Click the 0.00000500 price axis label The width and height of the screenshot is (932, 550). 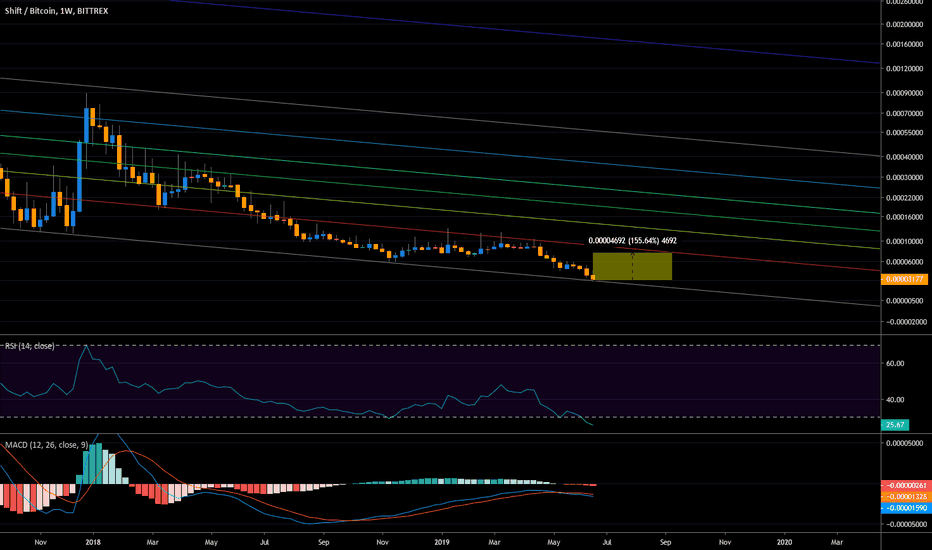(x=905, y=300)
